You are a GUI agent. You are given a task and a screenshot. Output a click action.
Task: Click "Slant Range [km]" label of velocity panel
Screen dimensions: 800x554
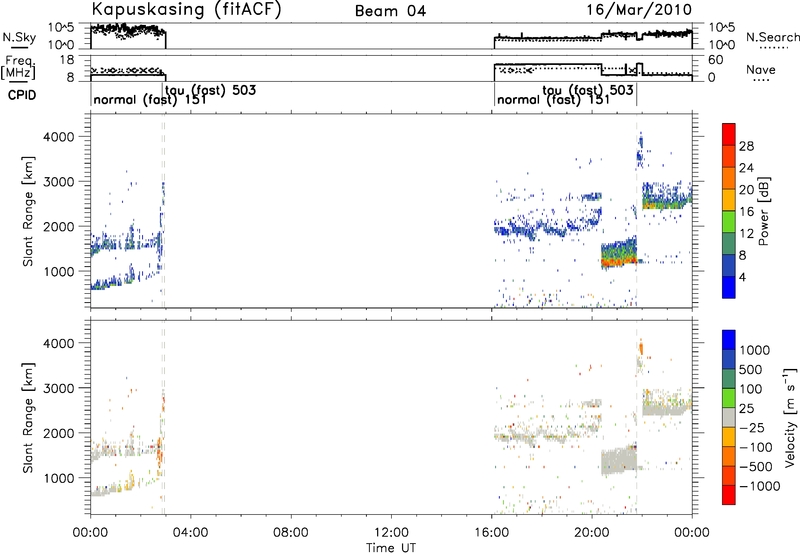28,417
